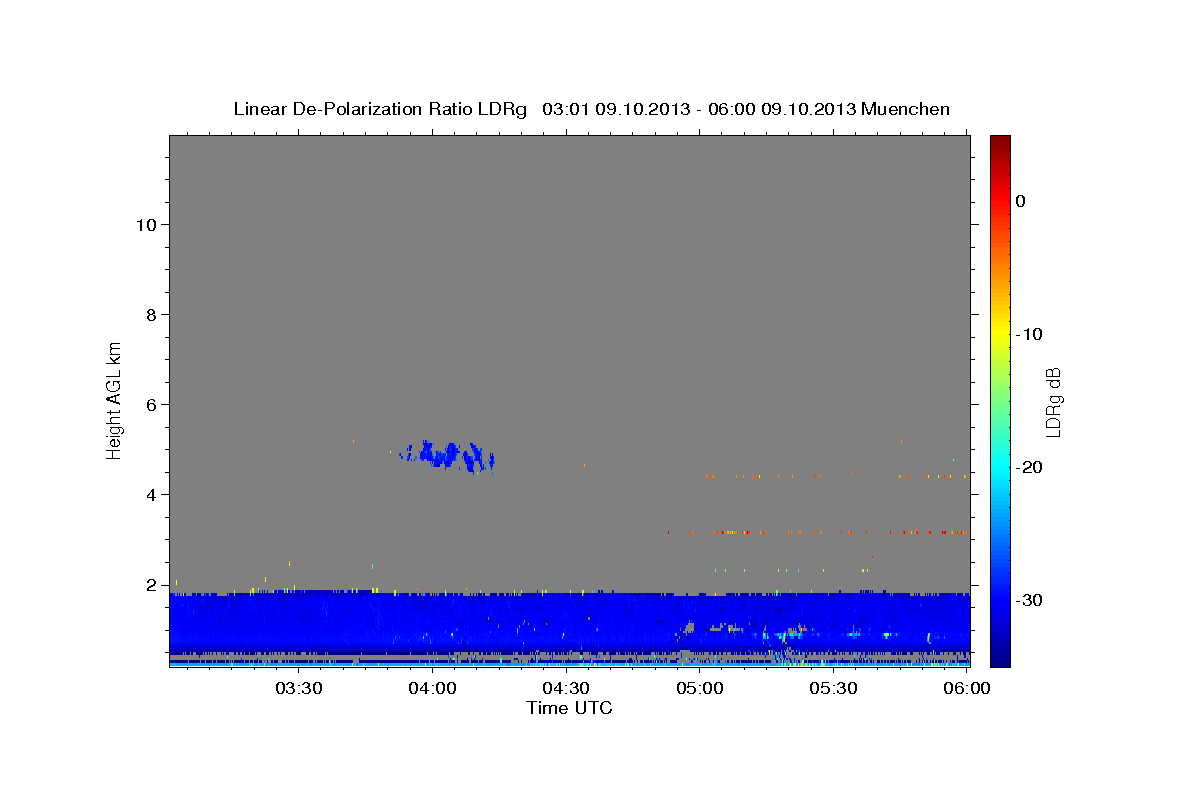Click the colorbar value -20
The image size is (1200, 800).
pyautogui.click(x=1029, y=467)
